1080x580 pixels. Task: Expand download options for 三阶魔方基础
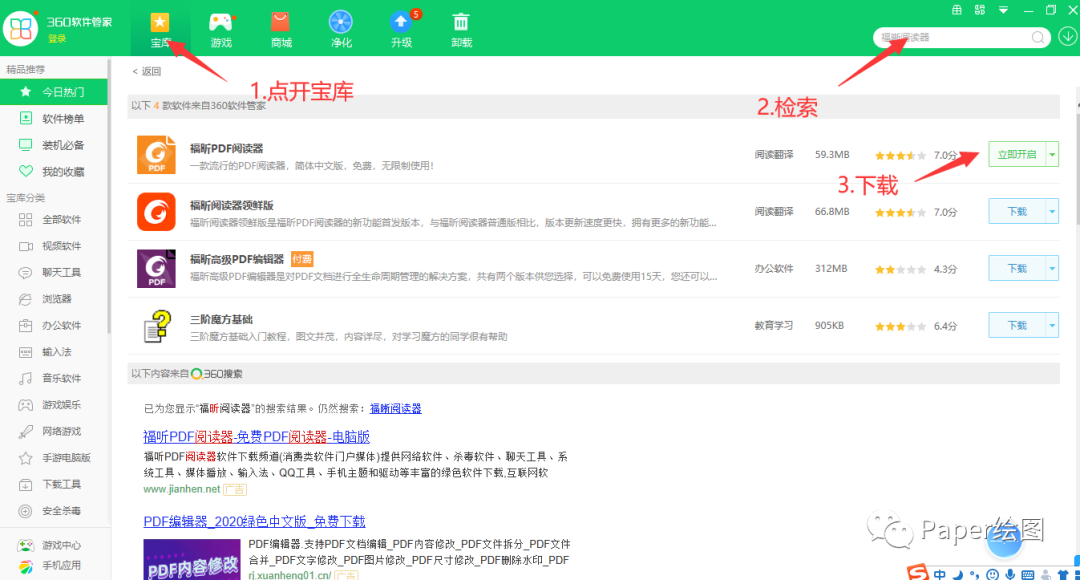pyautogui.click(x=1052, y=325)
